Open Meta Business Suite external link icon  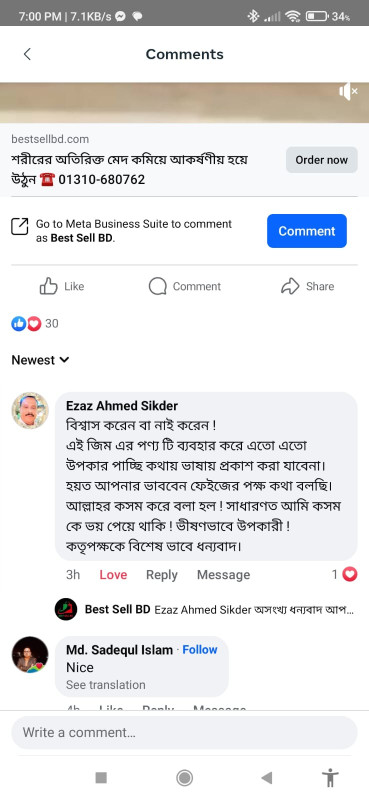pos(20,227)
